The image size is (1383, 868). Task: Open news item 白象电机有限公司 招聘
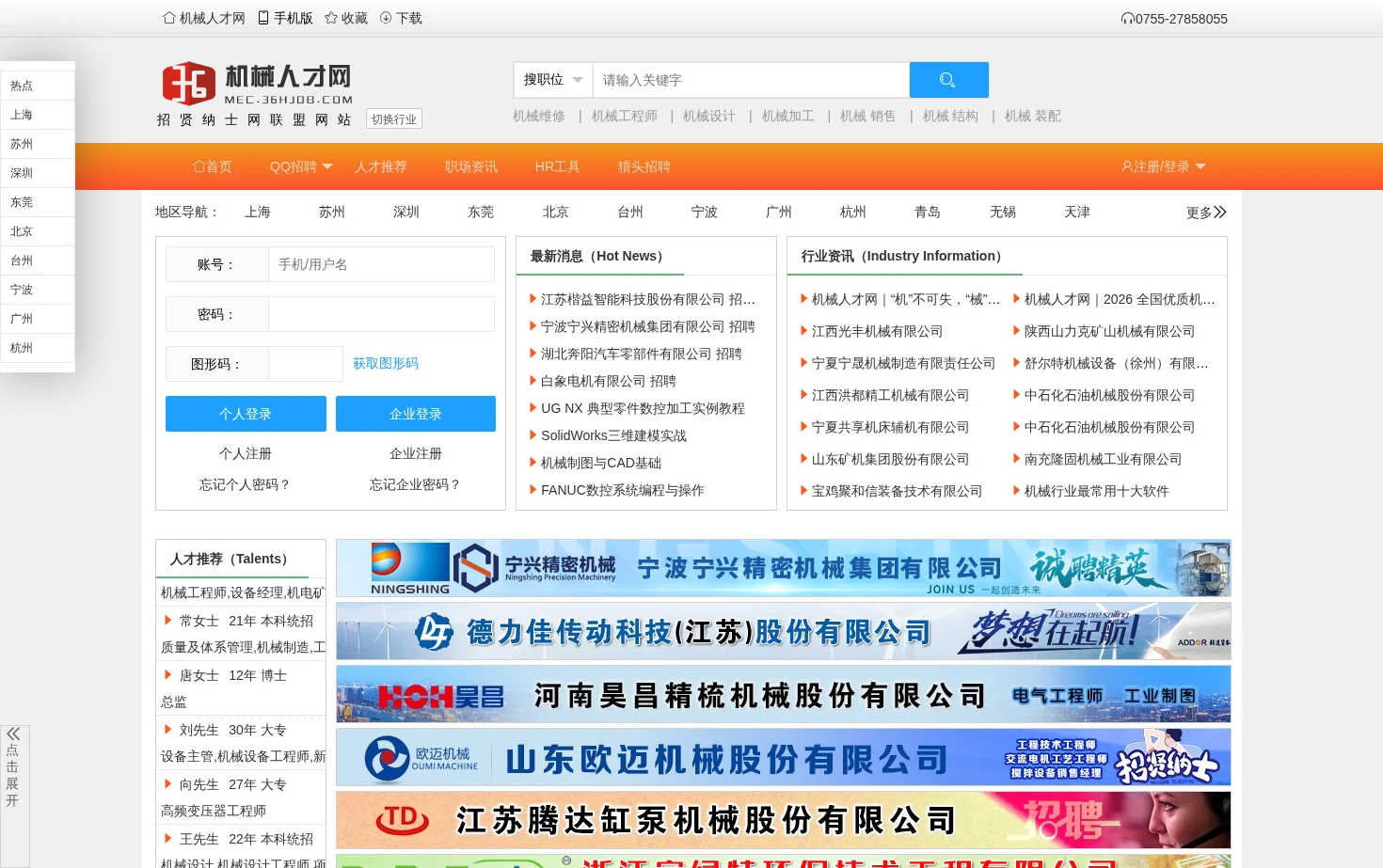coord(609,381)
